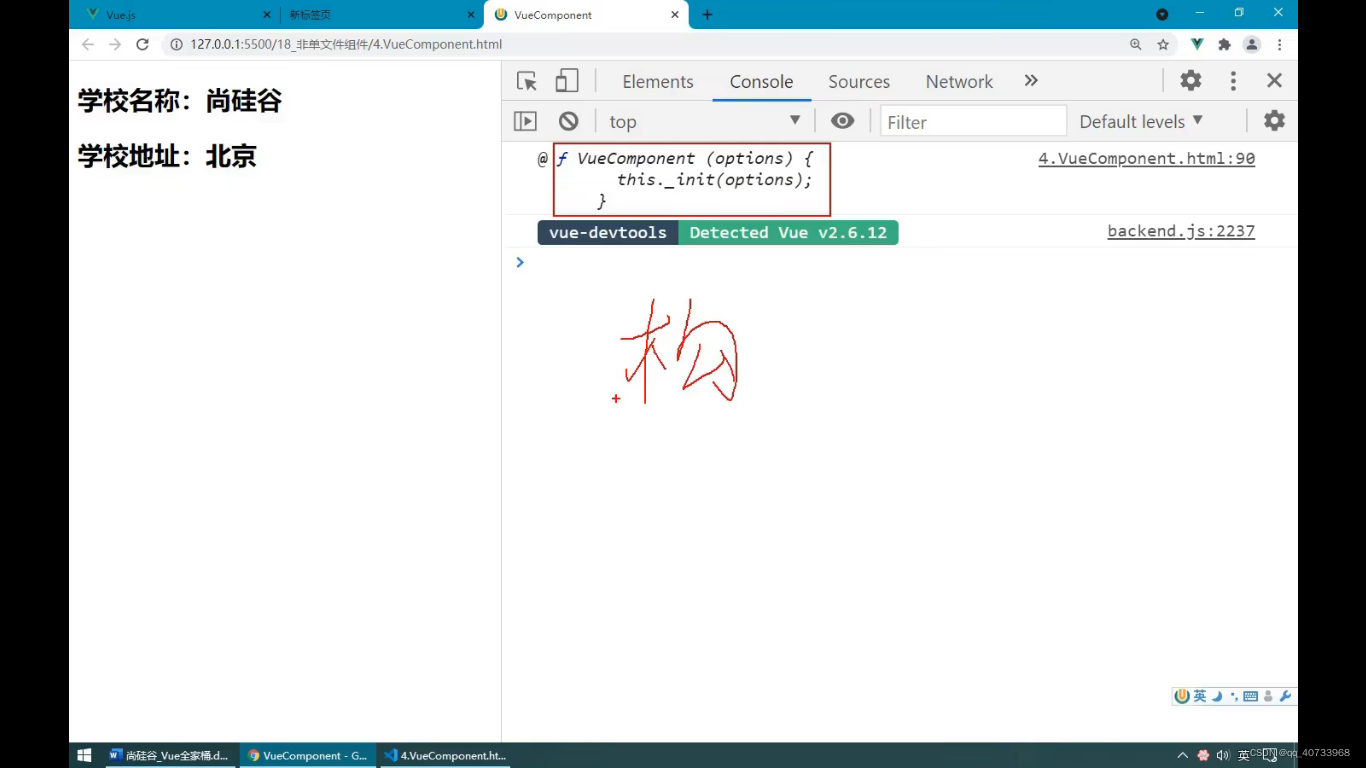Close the Vue.js browser tab
The height and width of the screenshot is (768, 1366).
pyautogui.click(x=266, y=15)
